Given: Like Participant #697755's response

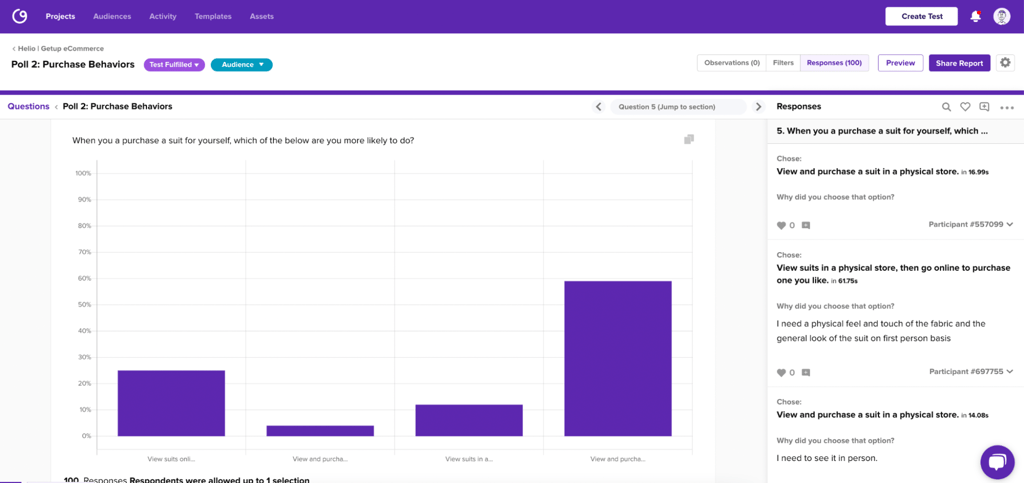Looking at the screenshot, I should 782,373.
